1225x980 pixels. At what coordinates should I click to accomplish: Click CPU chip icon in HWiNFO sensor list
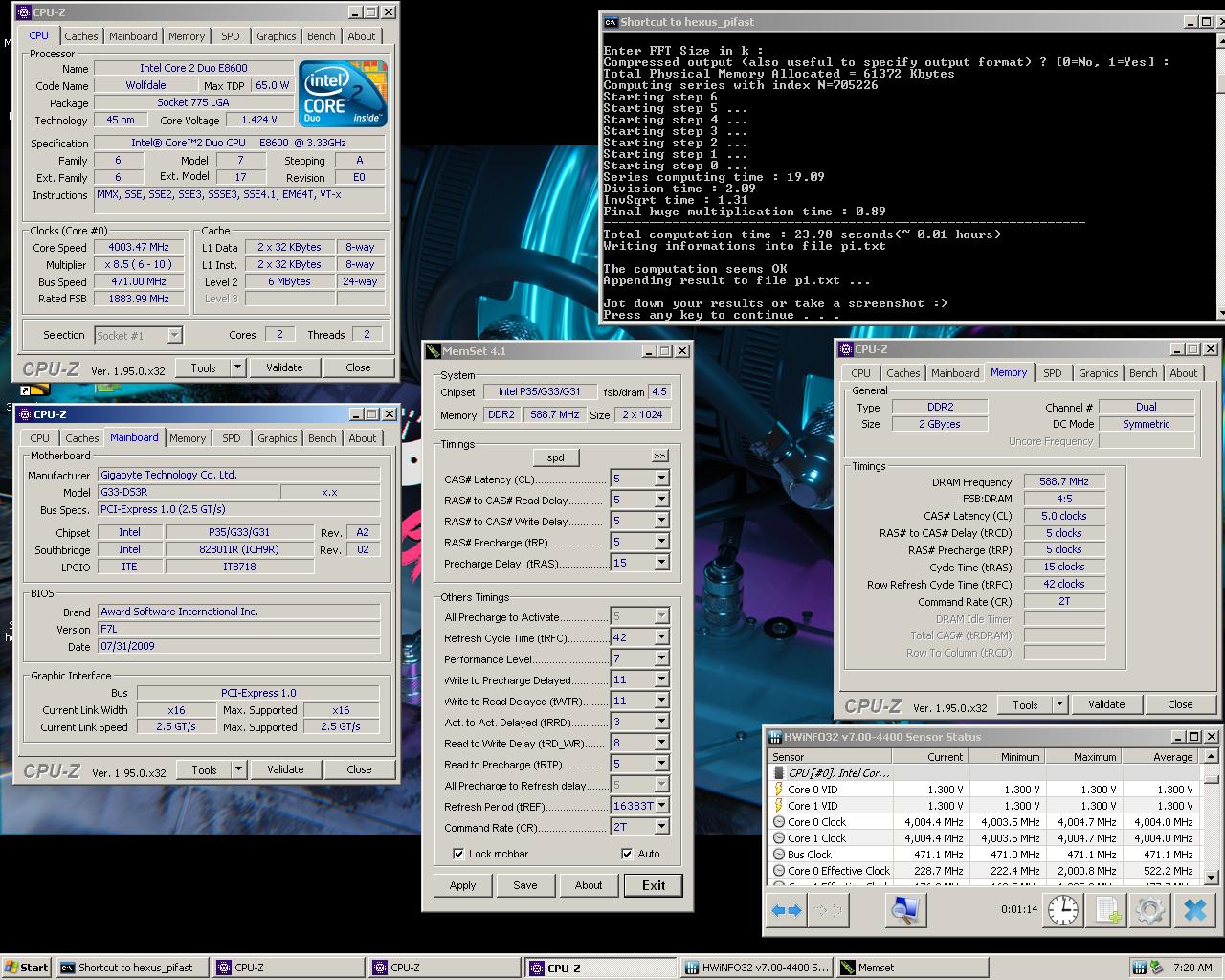(780, 773)
